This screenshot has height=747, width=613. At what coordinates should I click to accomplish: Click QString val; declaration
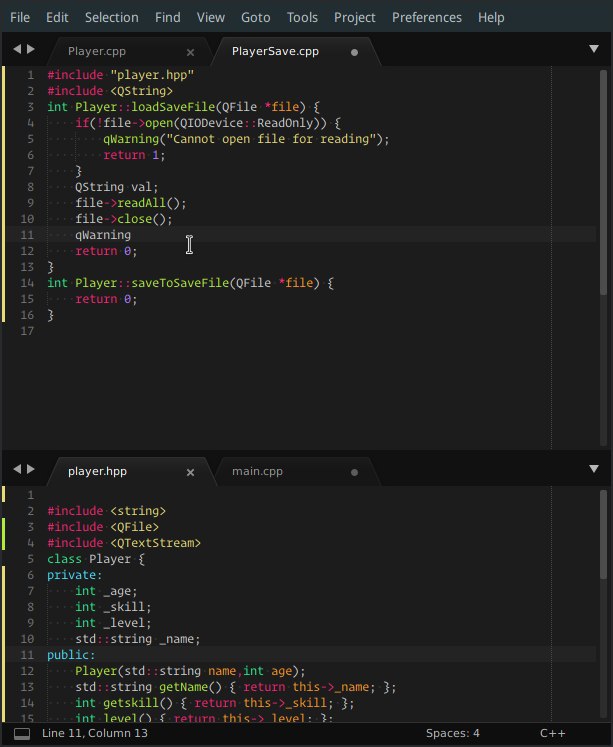116,187
